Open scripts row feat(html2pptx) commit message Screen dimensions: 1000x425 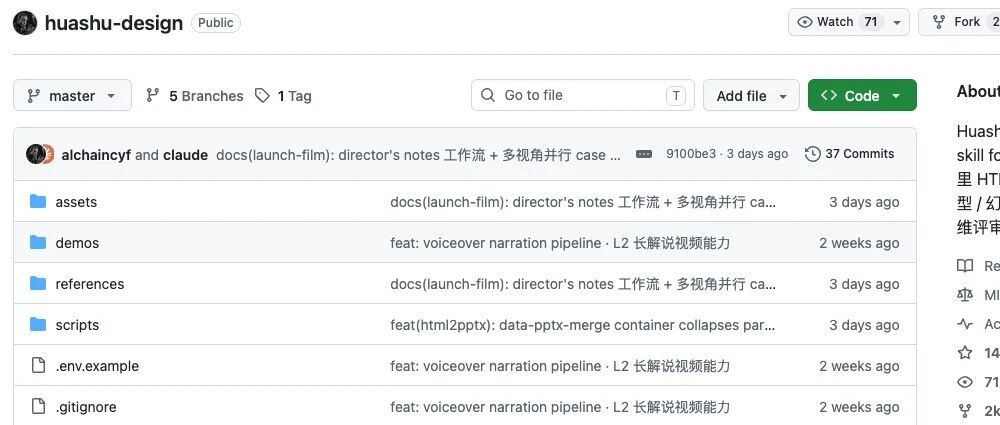[x=583, y=325]
